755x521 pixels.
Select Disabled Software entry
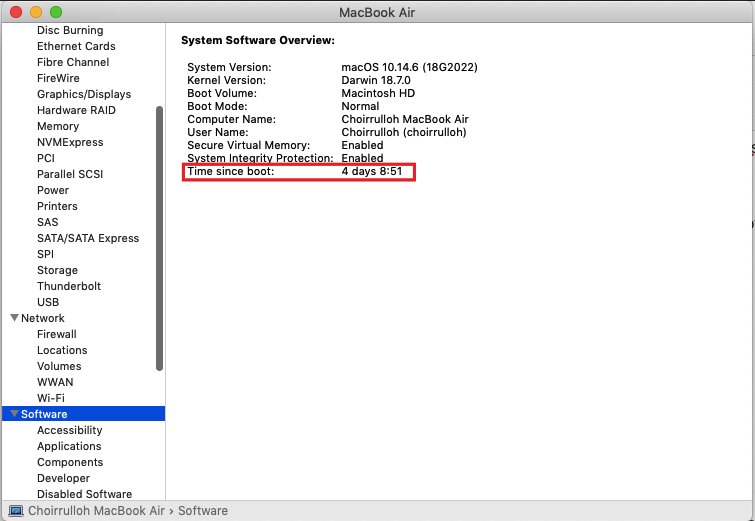click(x=85, y=494)
